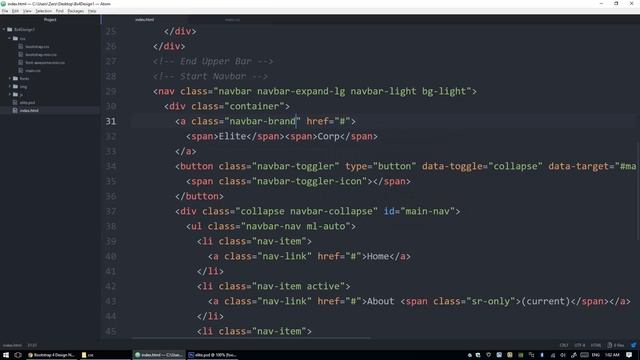Click the elite.psd file icon in tree
The image size is (640, 360).
pos(15,102)
